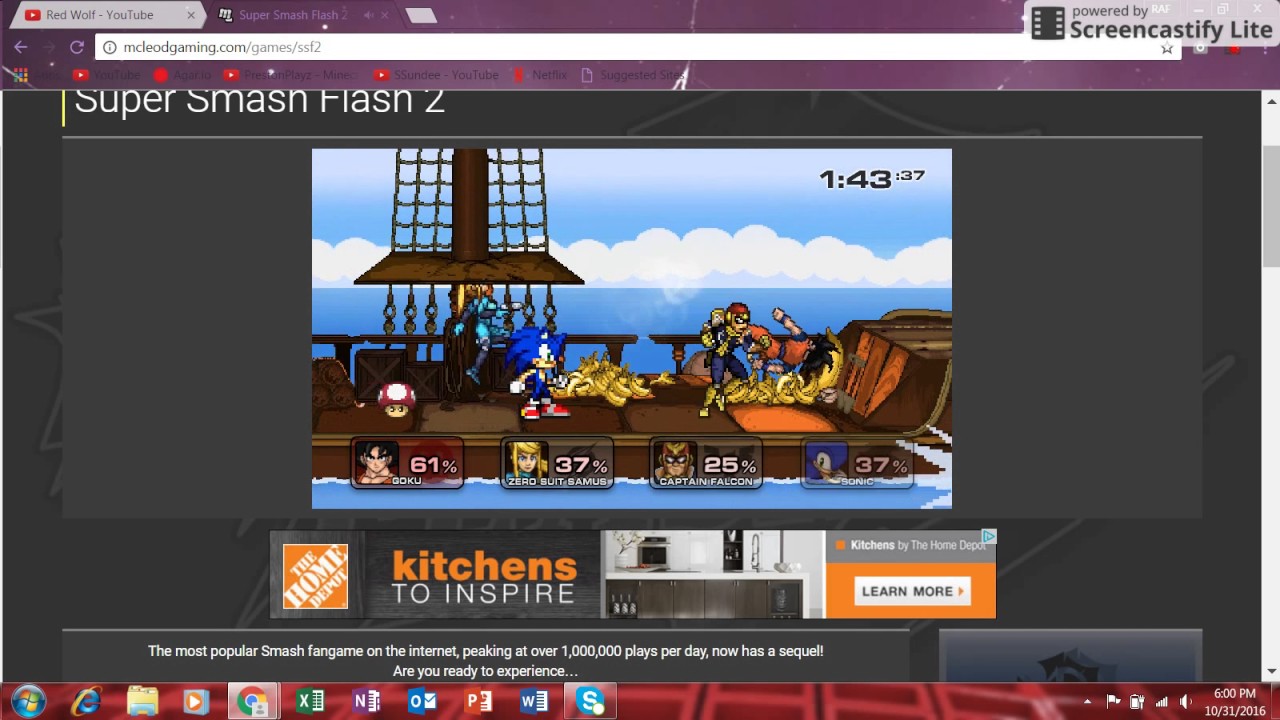
Task: Click the mushroom item in the game
Action: (x=396, y=399)
